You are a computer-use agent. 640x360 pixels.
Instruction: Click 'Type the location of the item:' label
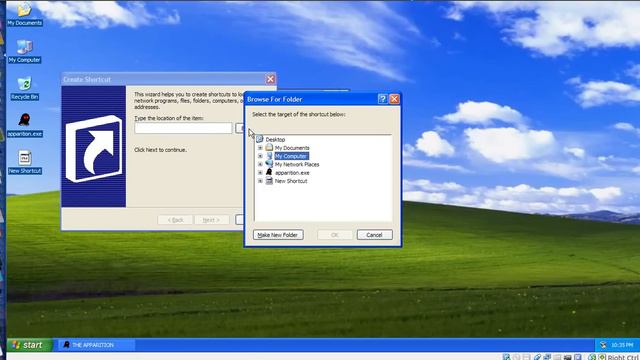pyautogui.click(x=169, y=118)
